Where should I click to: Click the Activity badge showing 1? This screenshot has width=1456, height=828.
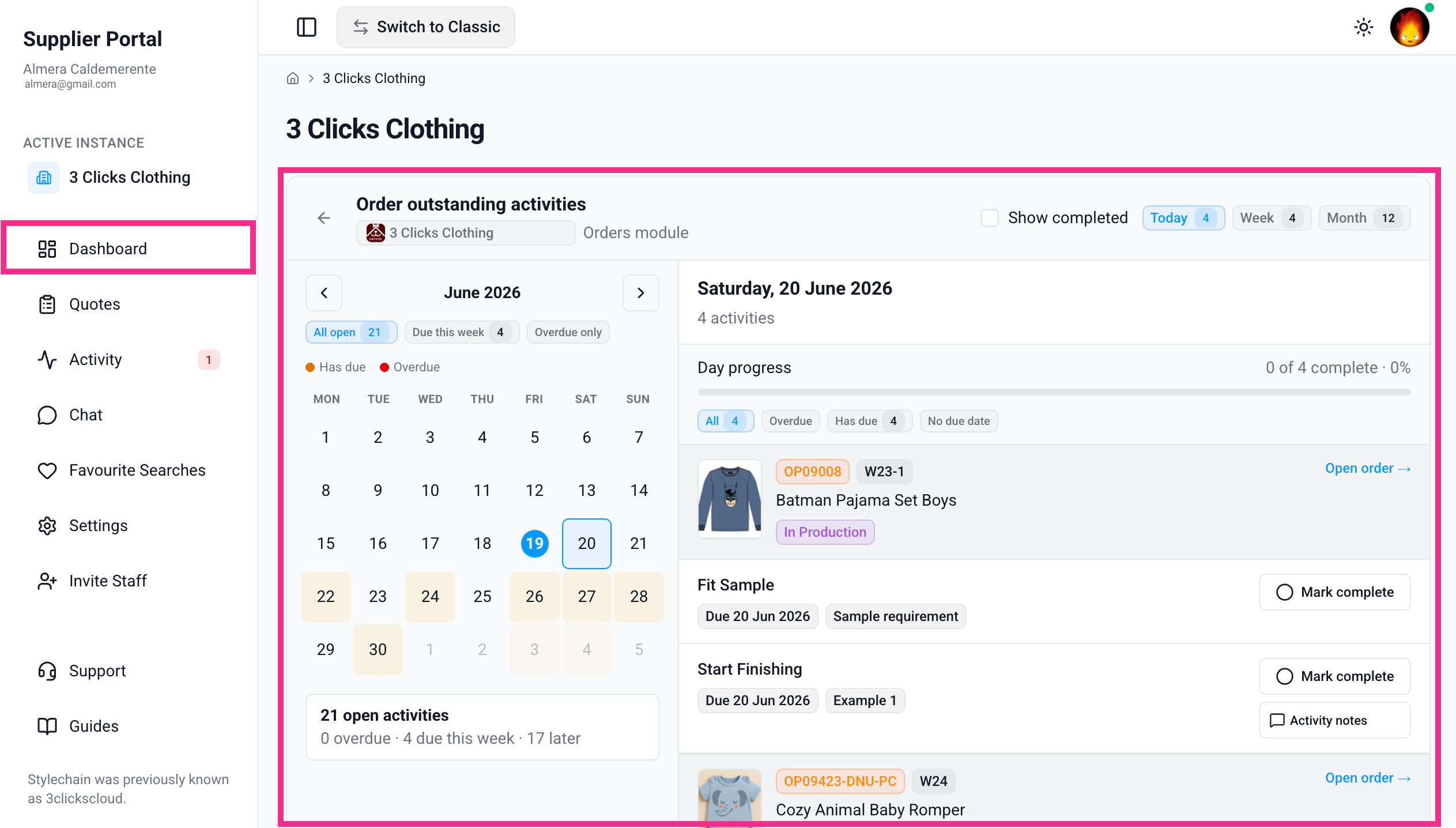point(209,360)
